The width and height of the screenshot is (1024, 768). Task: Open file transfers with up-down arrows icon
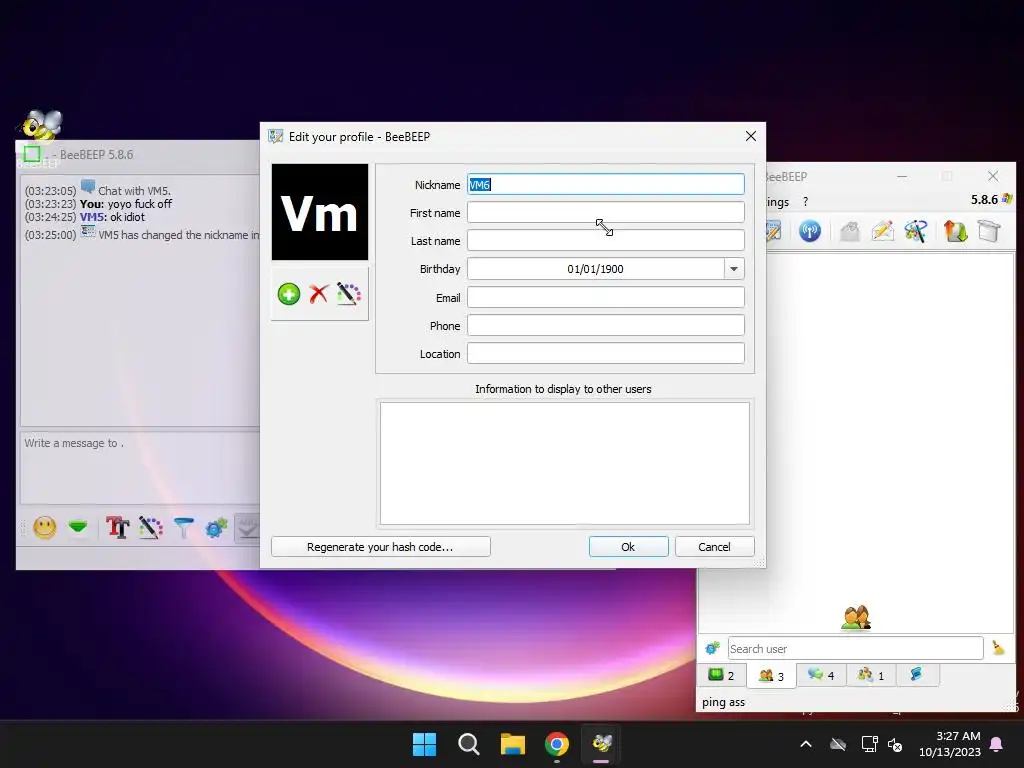coord(955,231)
